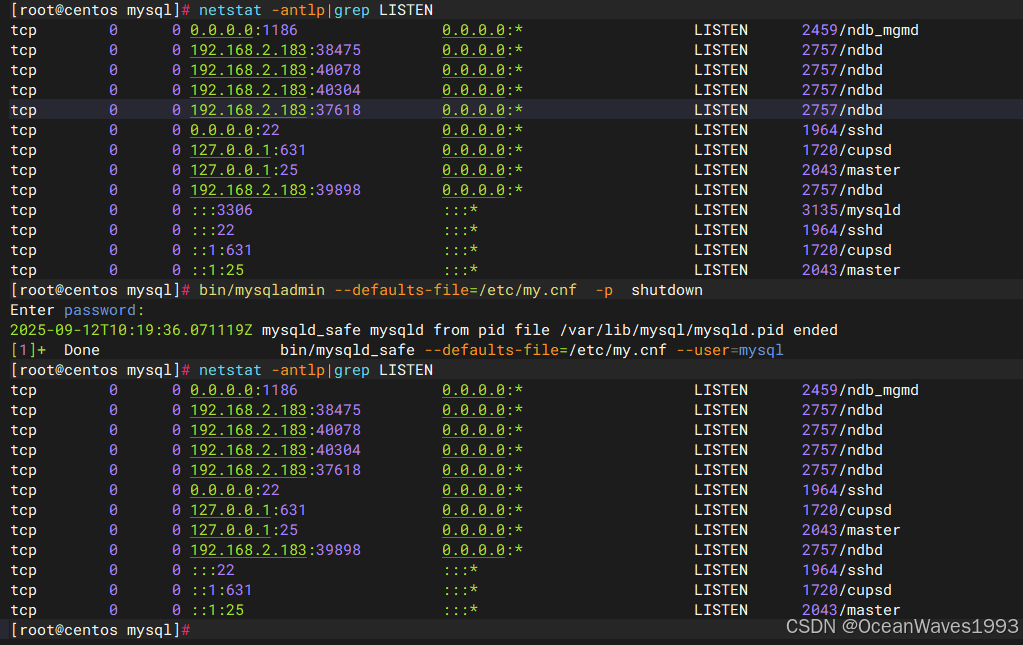The height and width of the screenshot is (645, 1023).
Task: Click 0.0.0.0:22 in the listing after shutdown
Action: pos(234,490)
